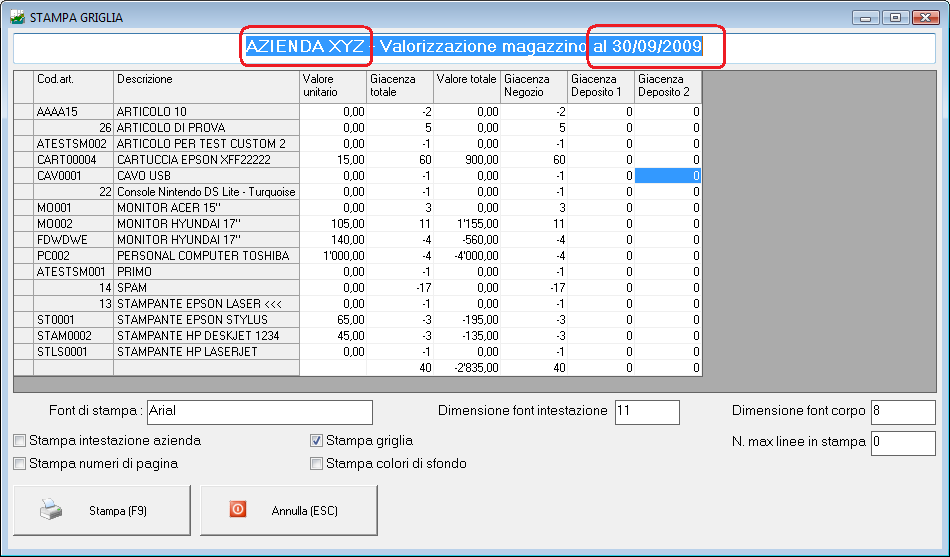Viewport: 950px width, 557px height.
Task: Click the 105,00 unit value cell
Action: pyautogui.click(x=333, y=224)
